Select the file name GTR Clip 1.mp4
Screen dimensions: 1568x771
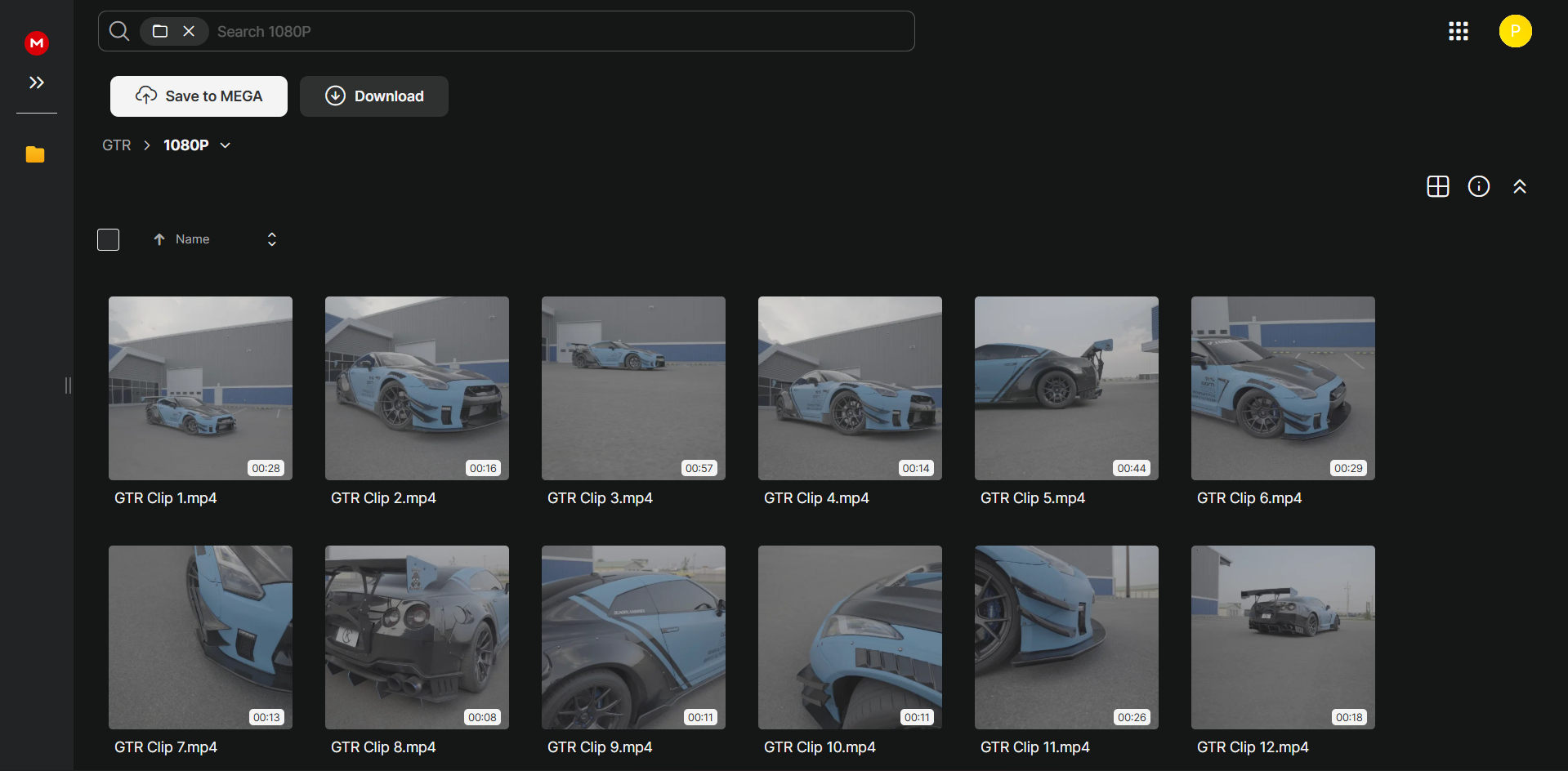[166, 498]
